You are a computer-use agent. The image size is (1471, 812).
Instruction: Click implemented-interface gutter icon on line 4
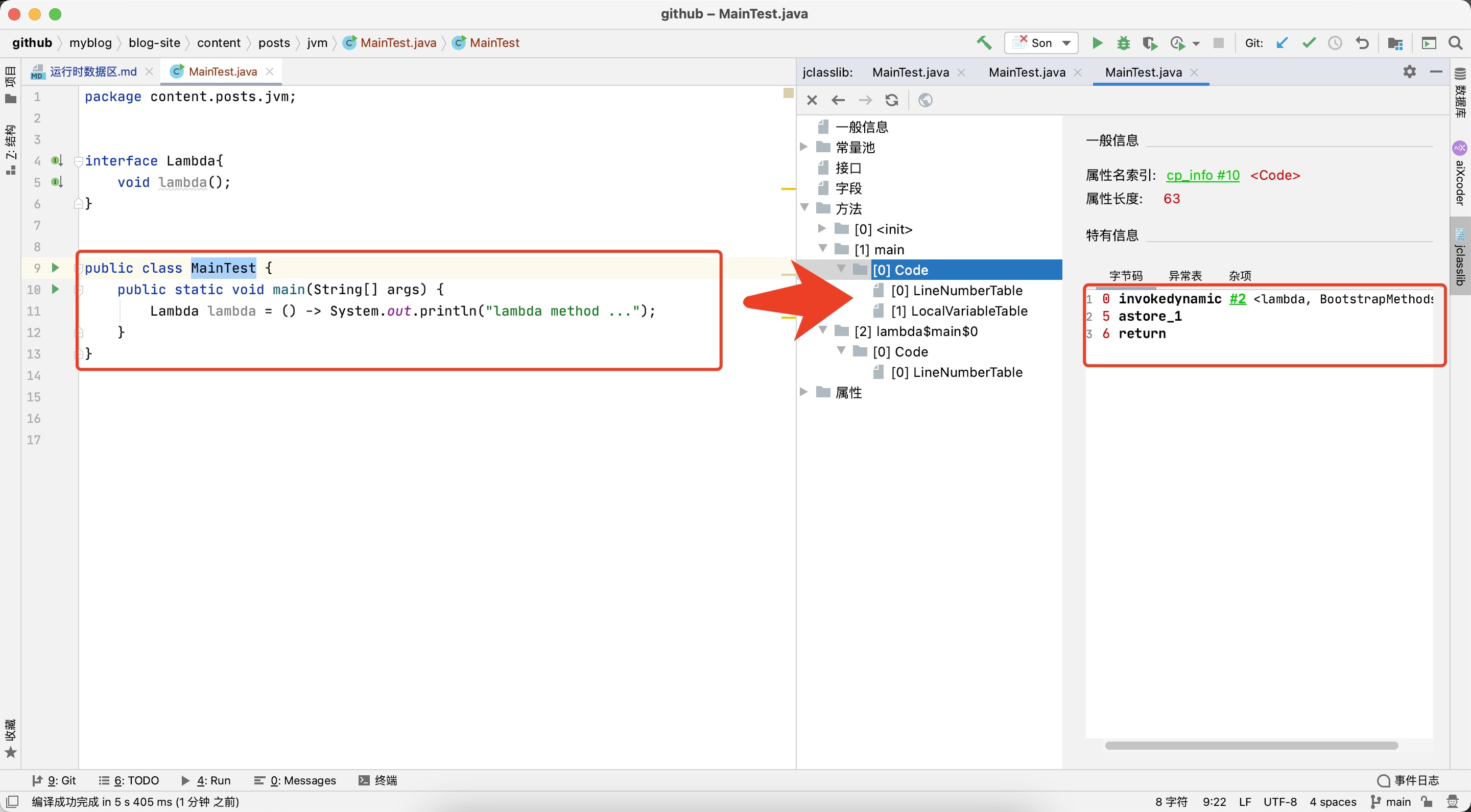(57, 160)
